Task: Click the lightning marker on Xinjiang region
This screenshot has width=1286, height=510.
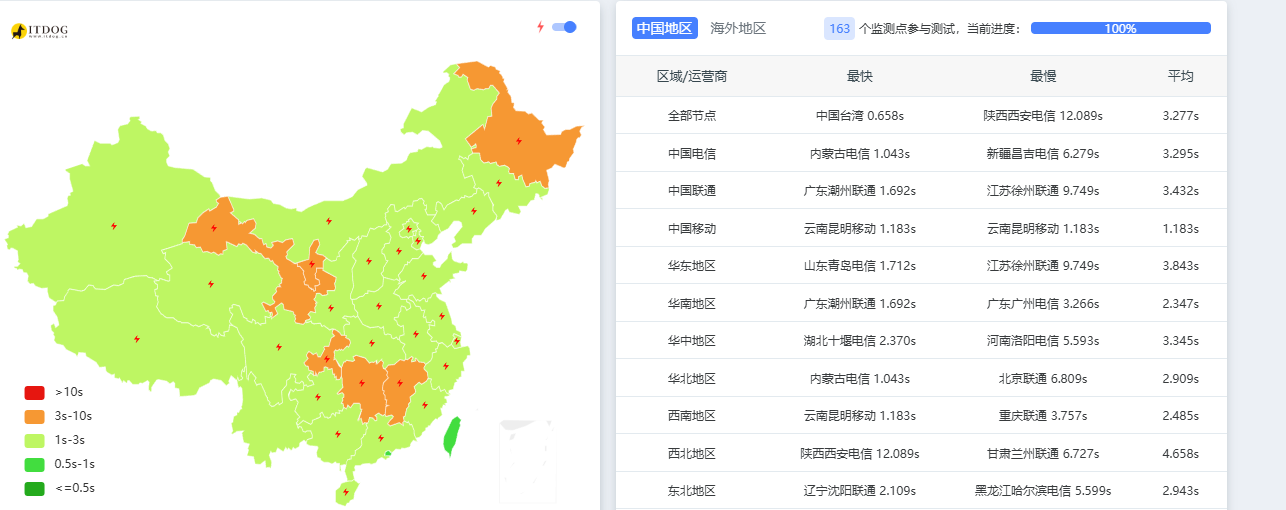Action: (114, 226)
